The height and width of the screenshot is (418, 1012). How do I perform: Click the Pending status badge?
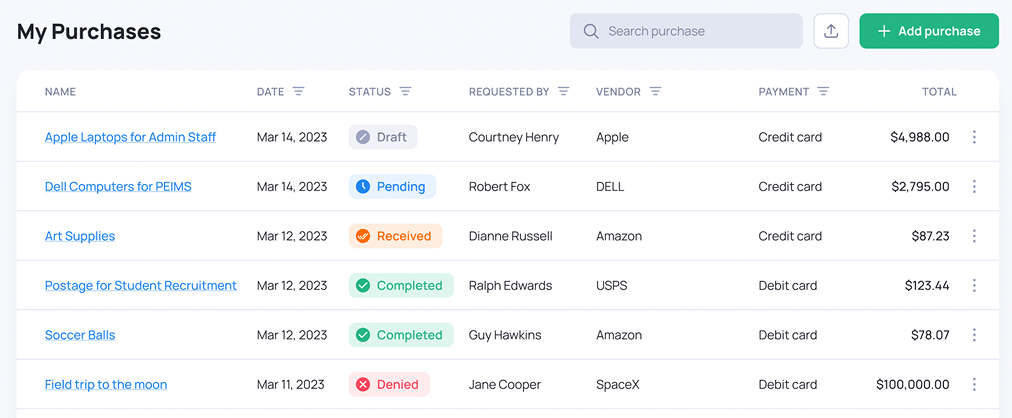393,187
